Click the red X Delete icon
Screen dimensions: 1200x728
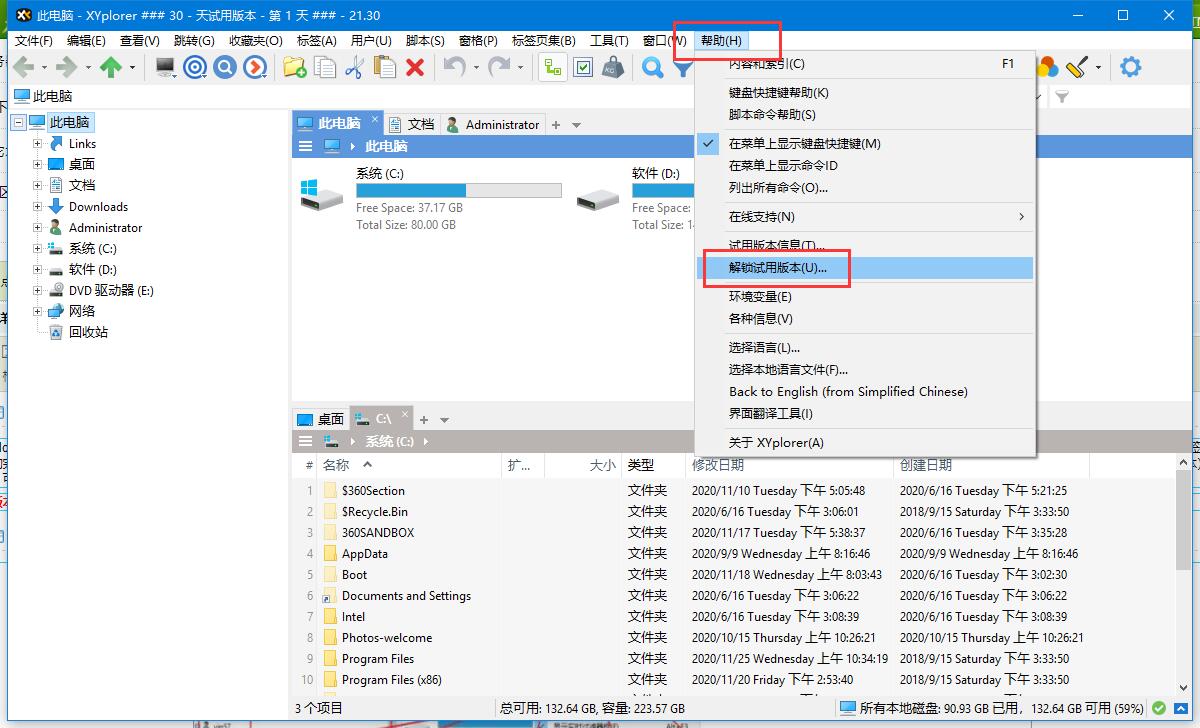pos(415,67)
